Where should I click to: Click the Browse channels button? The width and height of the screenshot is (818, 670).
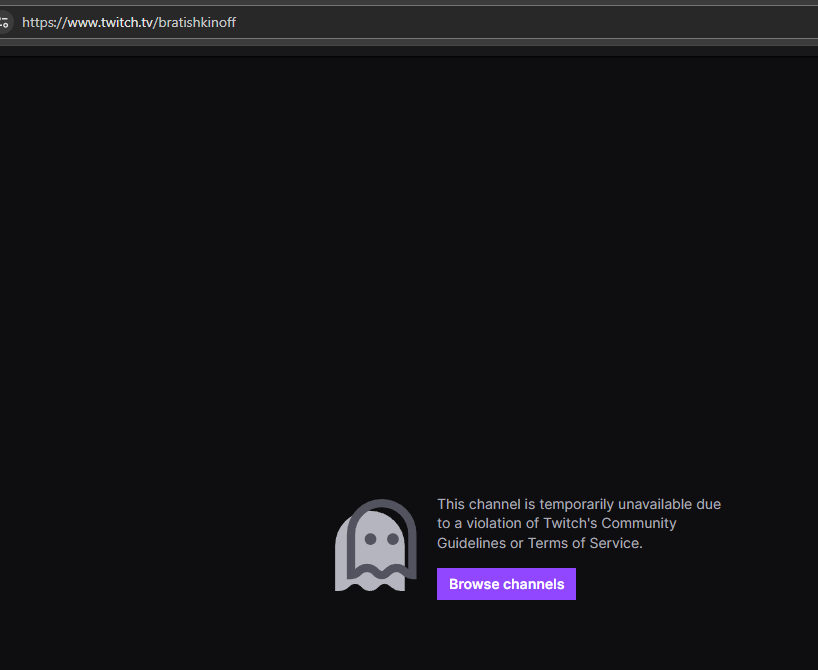click(x=506, y=584)
